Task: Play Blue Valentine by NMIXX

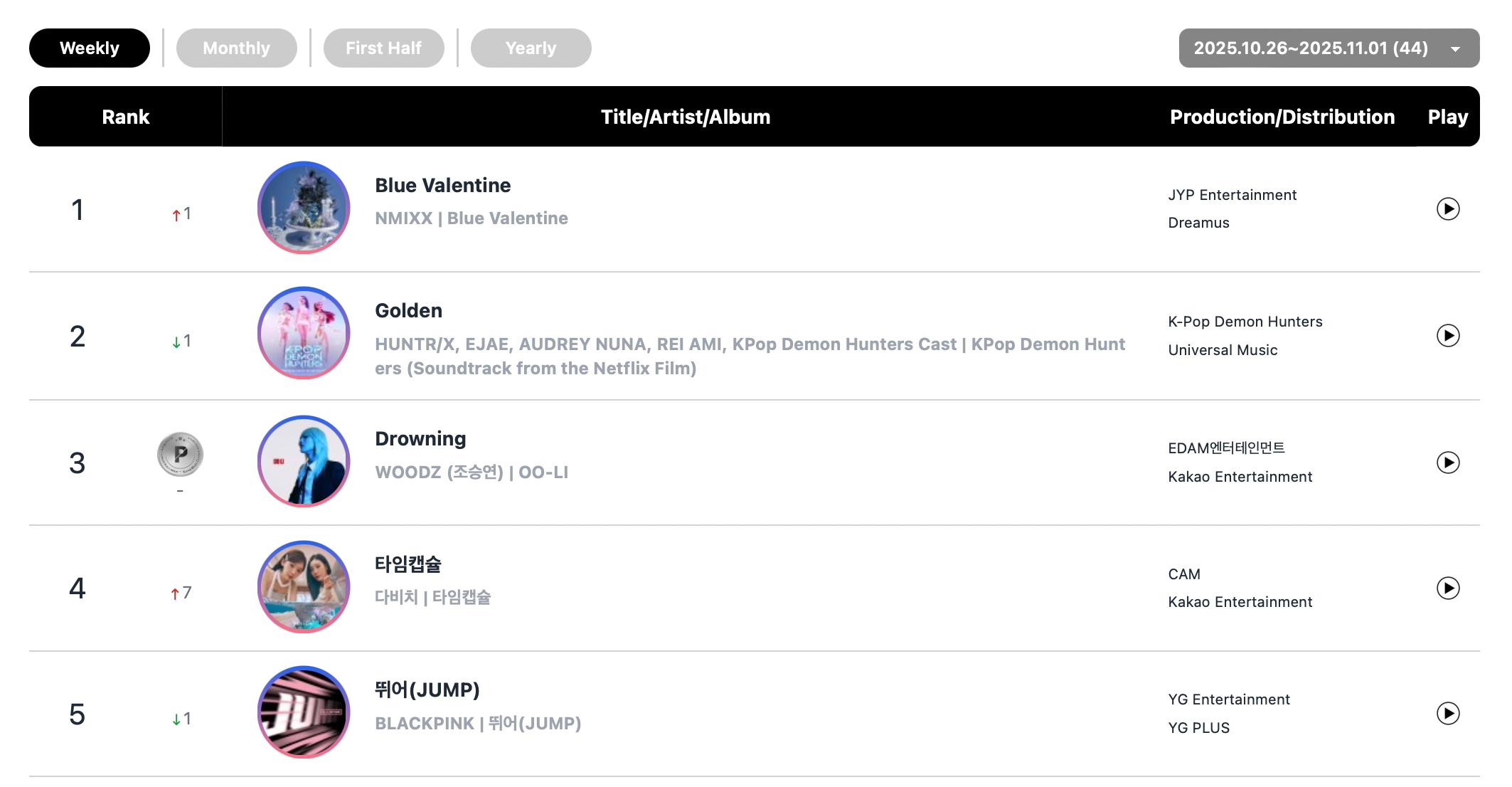Action: [x=1447, y=208]
